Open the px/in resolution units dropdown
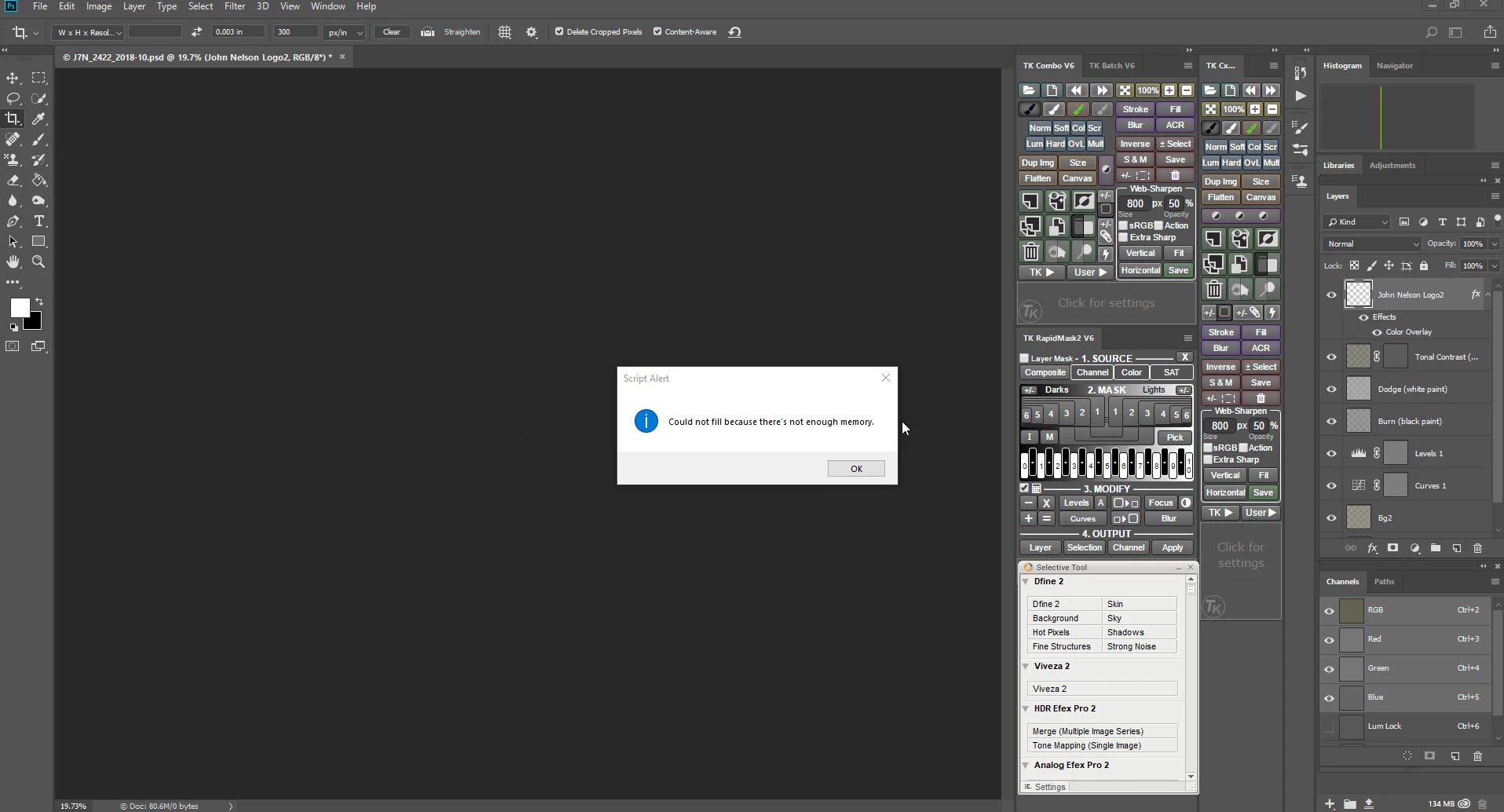This screenshot has height=812, width=1504. tap(345, 32)
